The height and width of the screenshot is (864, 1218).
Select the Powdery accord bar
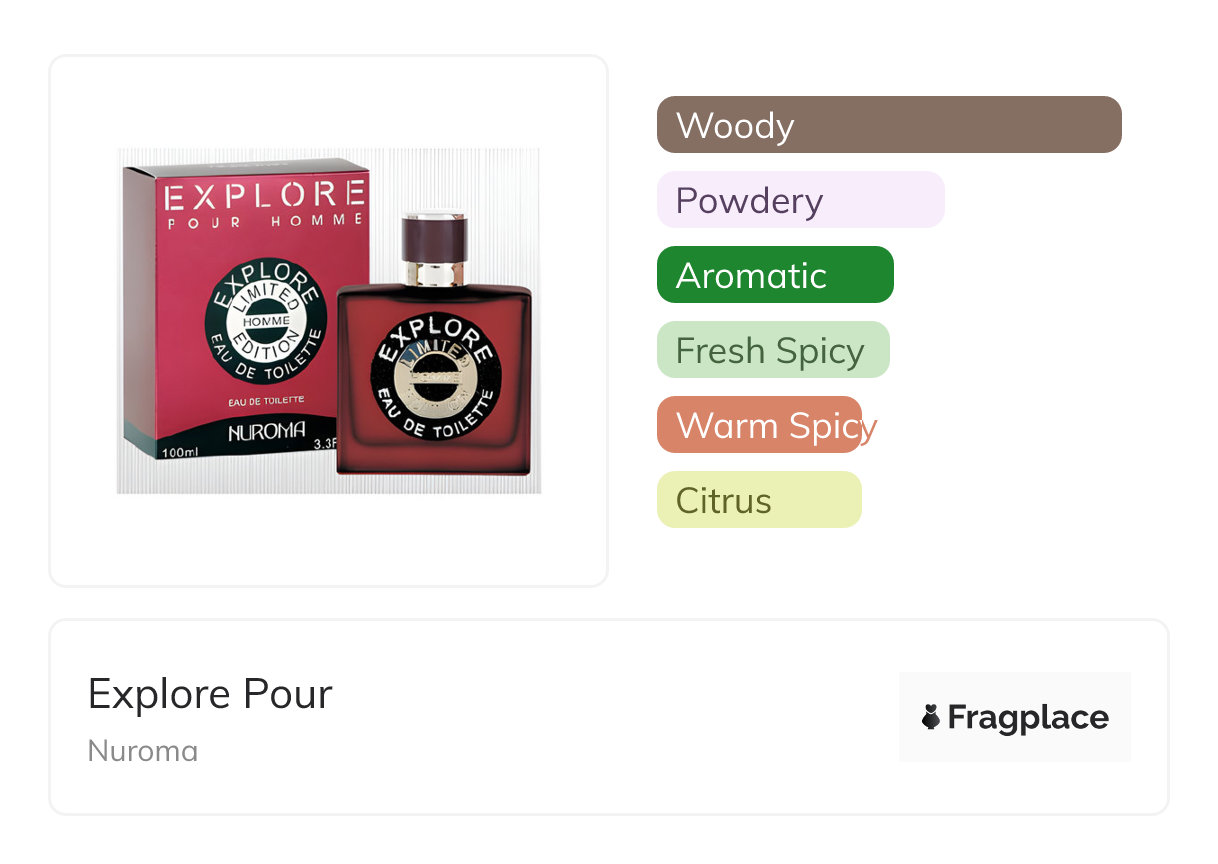tap(800, 200)
